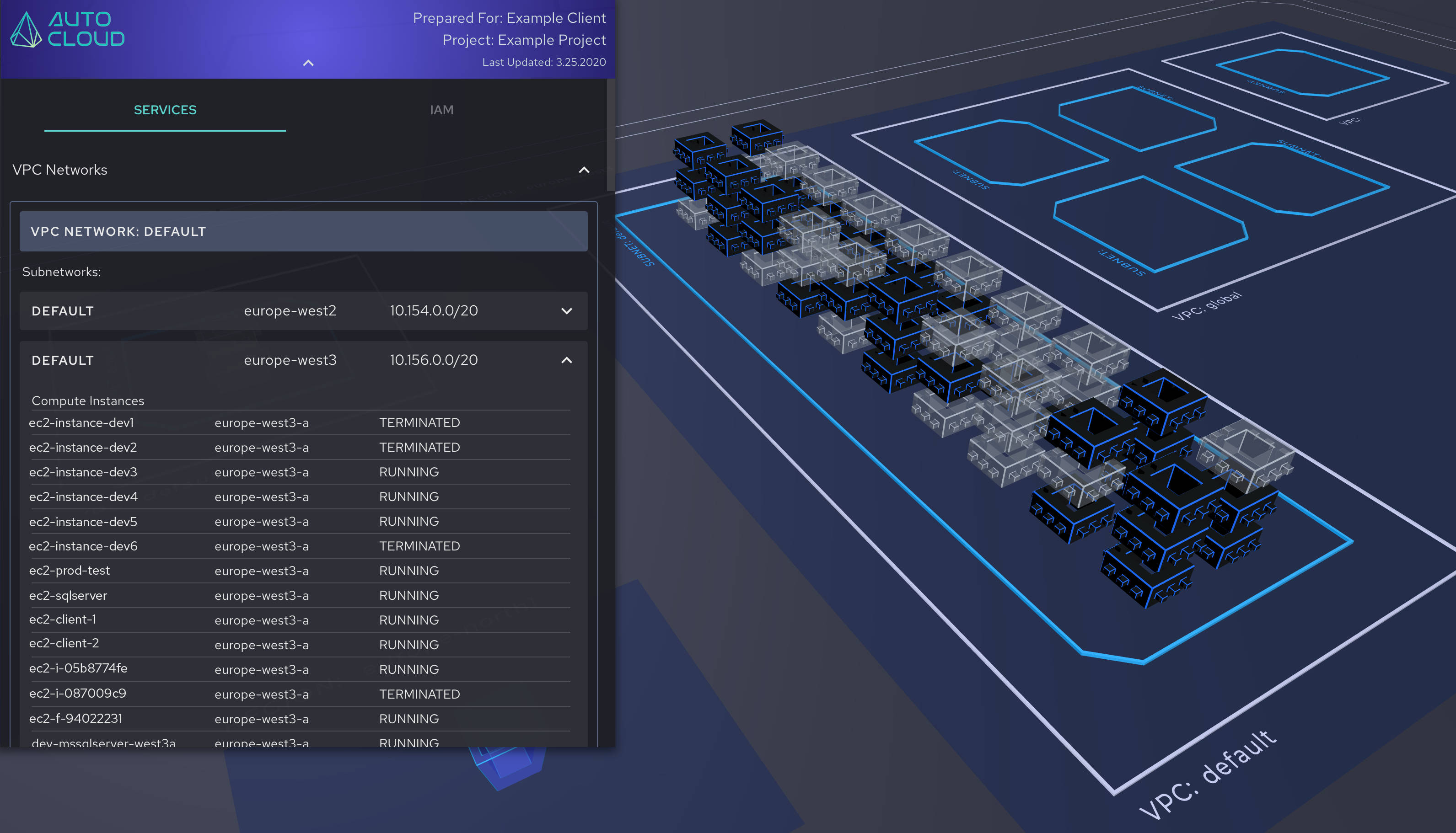Switch to the IAM tab

(x=441, y=110)
